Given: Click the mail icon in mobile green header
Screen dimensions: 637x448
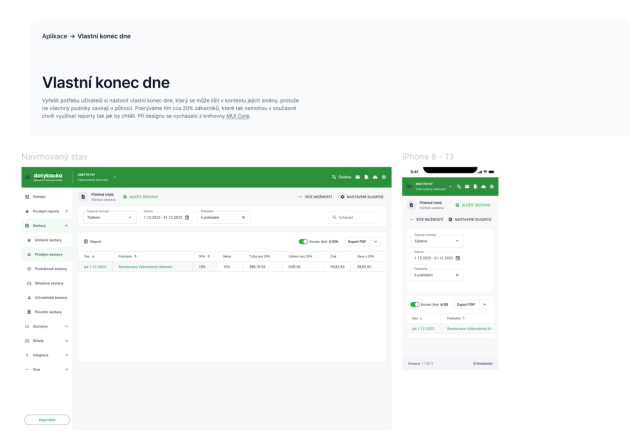Looking at the screenshot, I should (467, 187).
